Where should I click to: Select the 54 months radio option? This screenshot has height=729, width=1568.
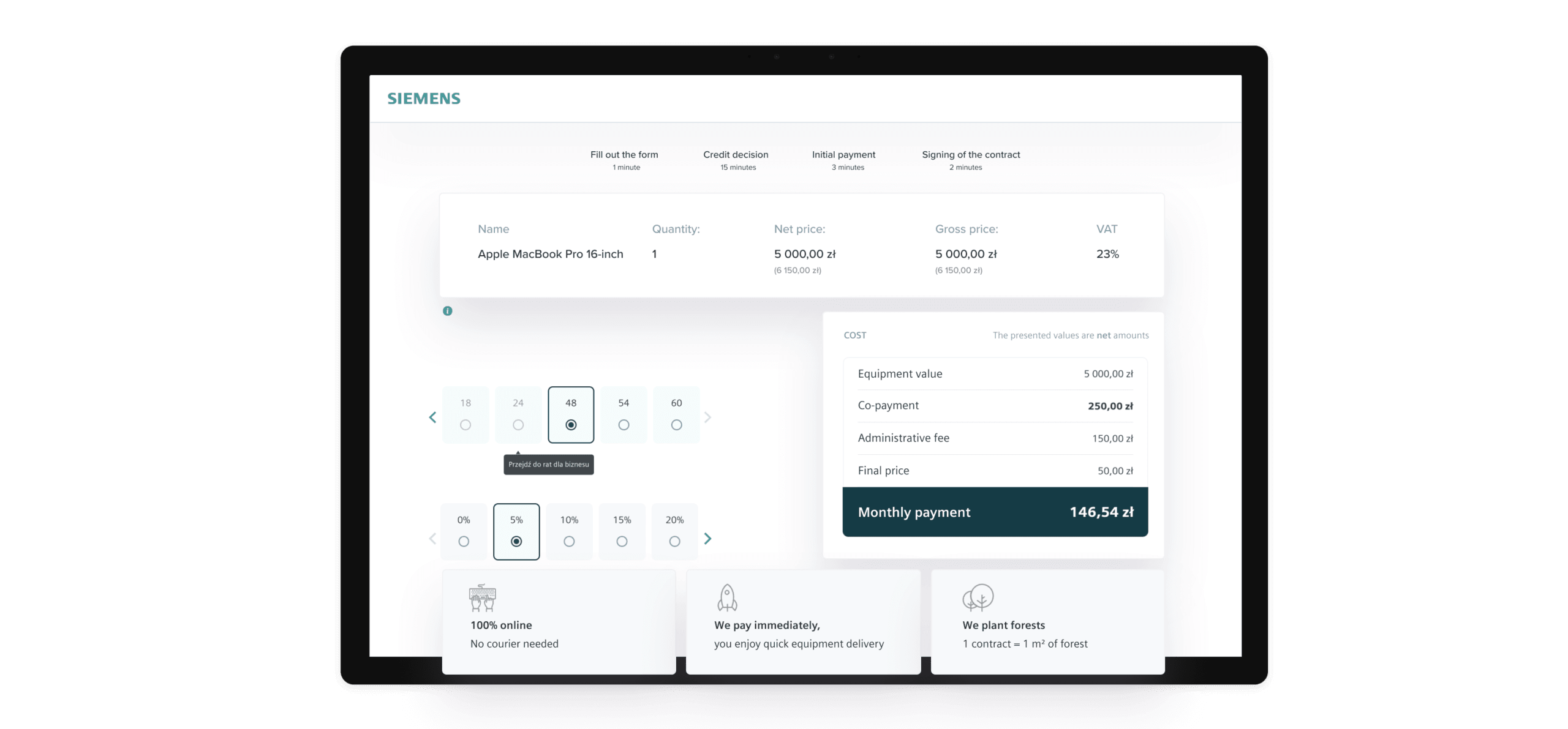(624, 424)
